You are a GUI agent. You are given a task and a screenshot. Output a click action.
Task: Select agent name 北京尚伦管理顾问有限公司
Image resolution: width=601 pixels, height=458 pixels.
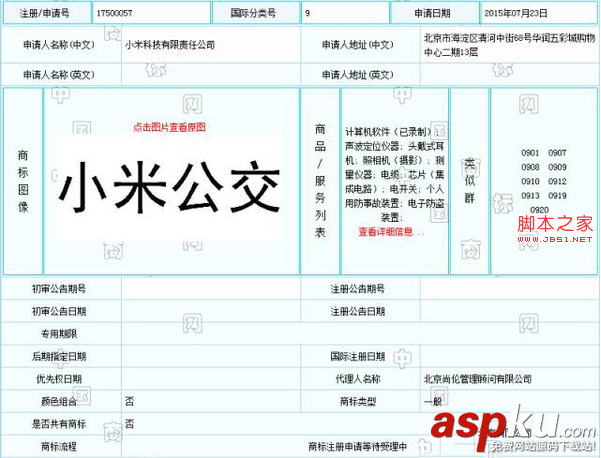point(477,379)
